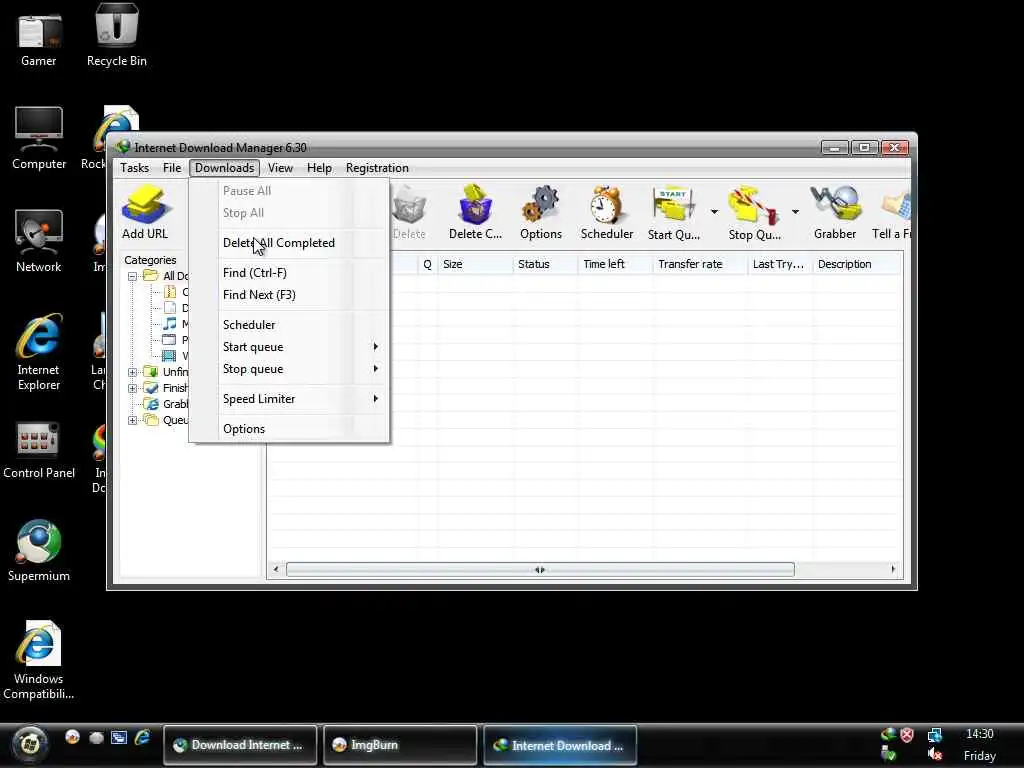Select the Internet Explorer desktop icon

tap(39, 353)
